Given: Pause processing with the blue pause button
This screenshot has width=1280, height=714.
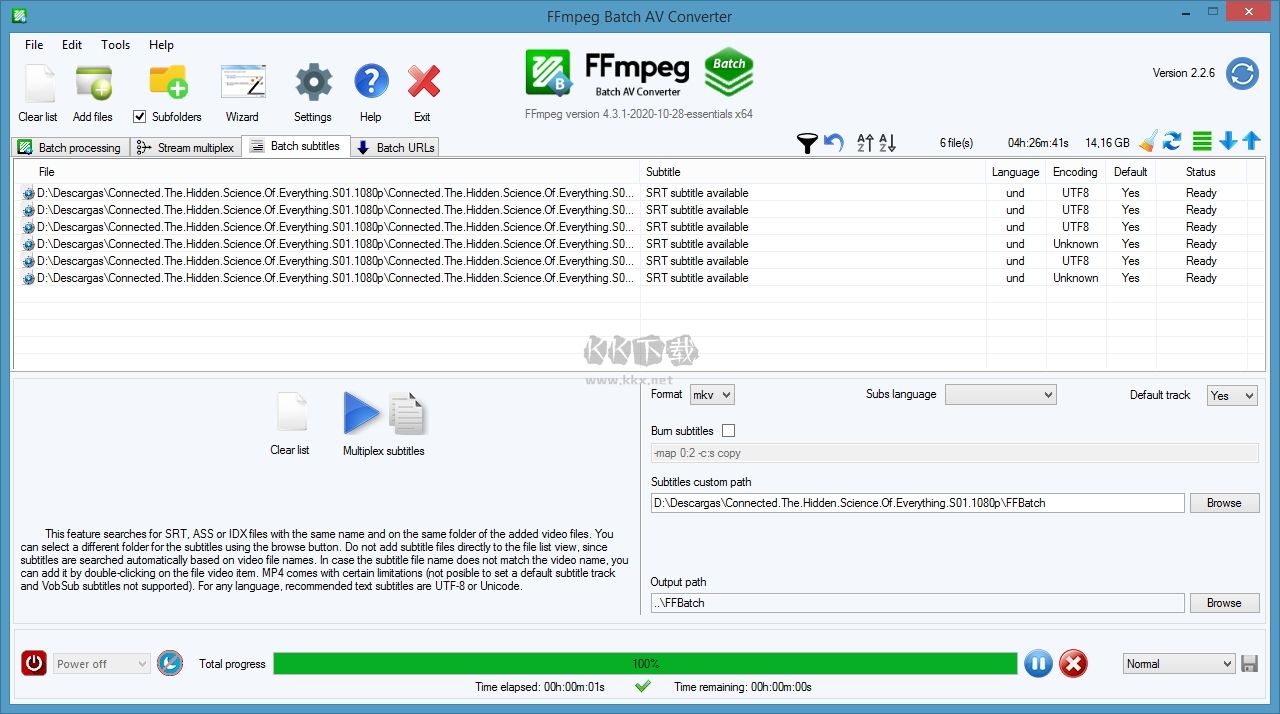Looking at the screenshot, I should click(1038, 663).
